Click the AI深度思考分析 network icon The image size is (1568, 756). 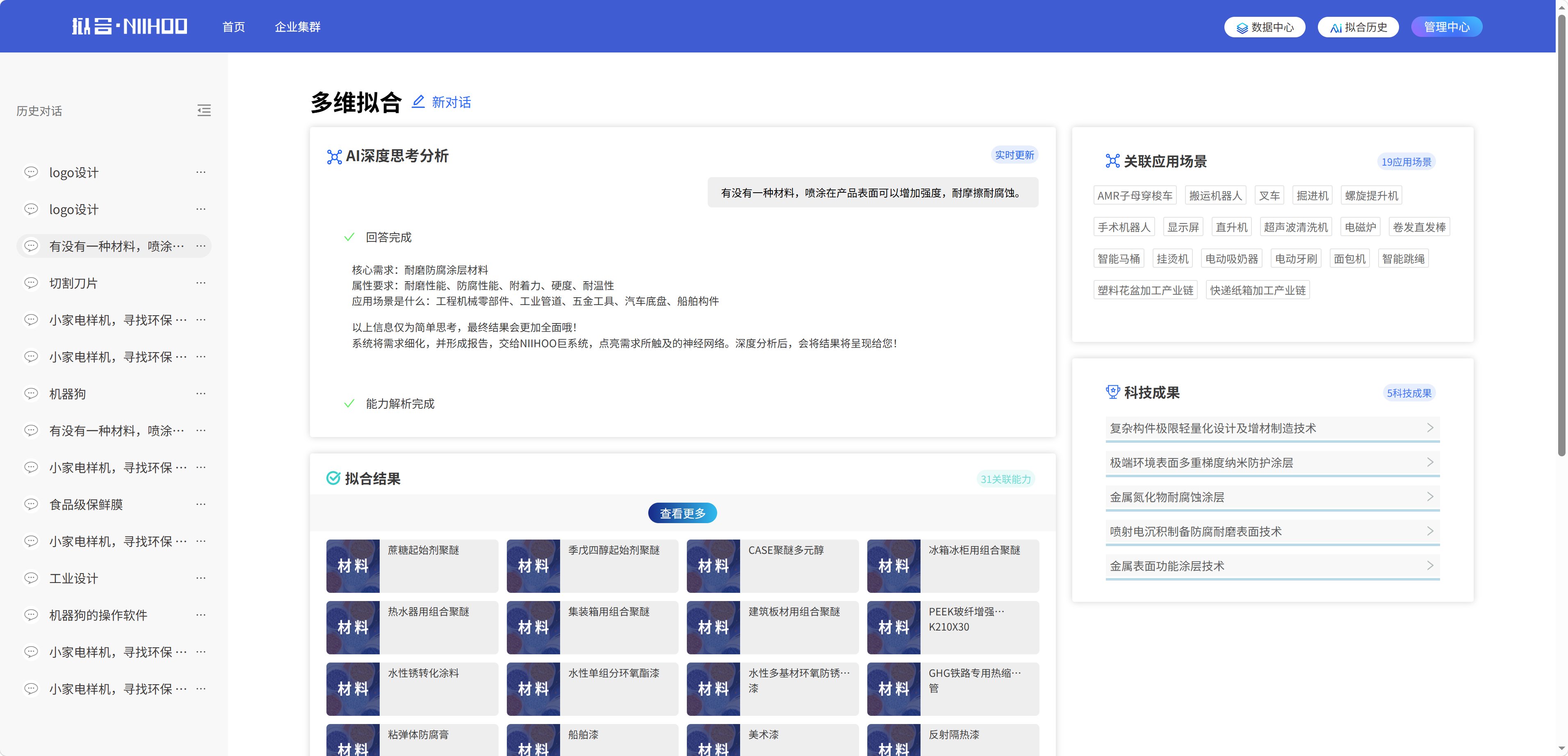click(x=334, y=157)
